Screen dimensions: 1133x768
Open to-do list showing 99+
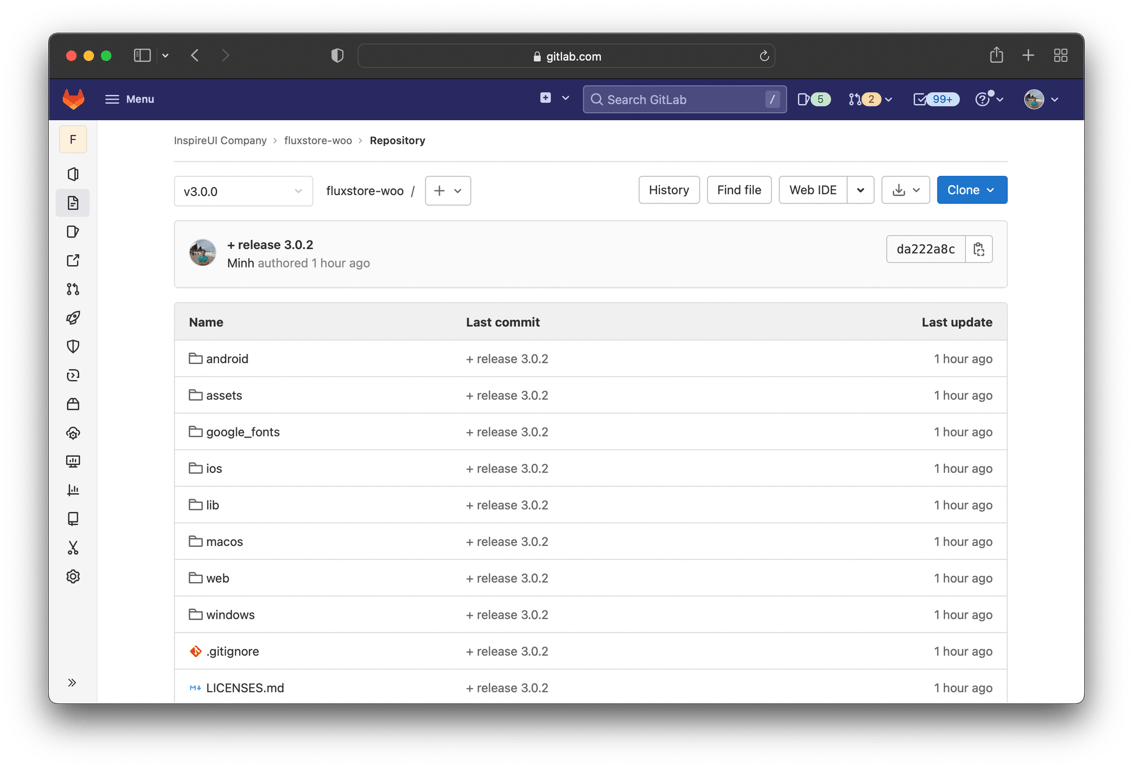(936, 100)
